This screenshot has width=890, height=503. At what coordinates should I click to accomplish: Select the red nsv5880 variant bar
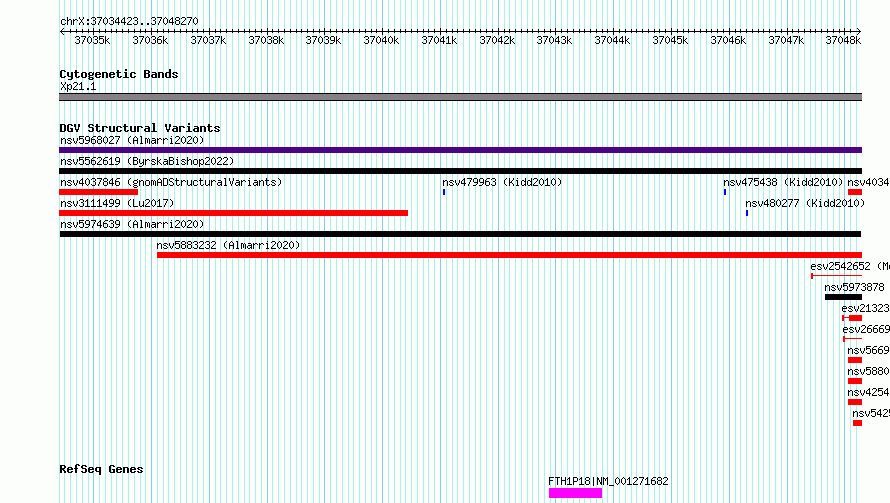point(855,381)
